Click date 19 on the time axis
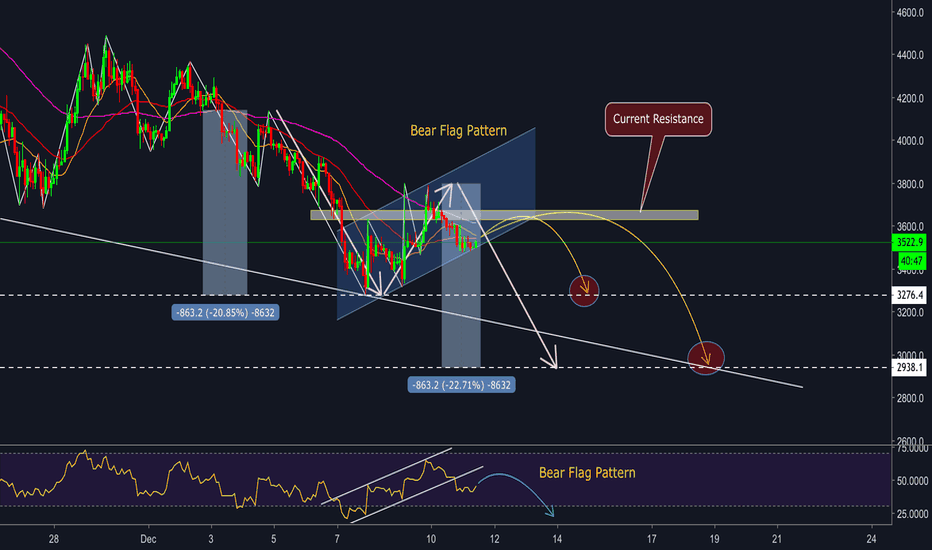 [x=714, y=539]
